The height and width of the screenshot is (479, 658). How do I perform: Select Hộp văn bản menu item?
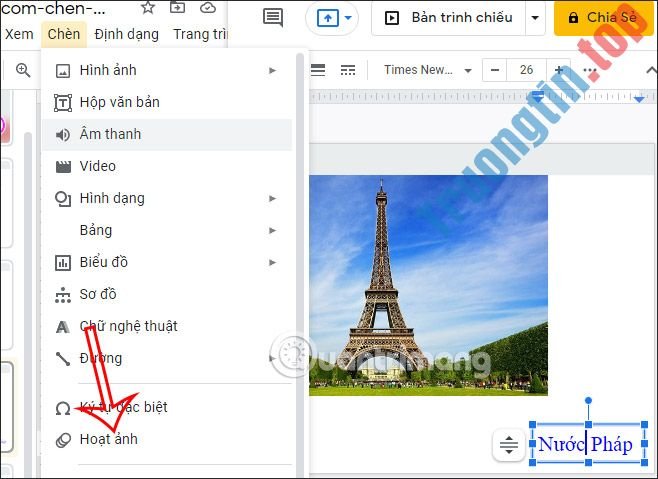[167, 102]
